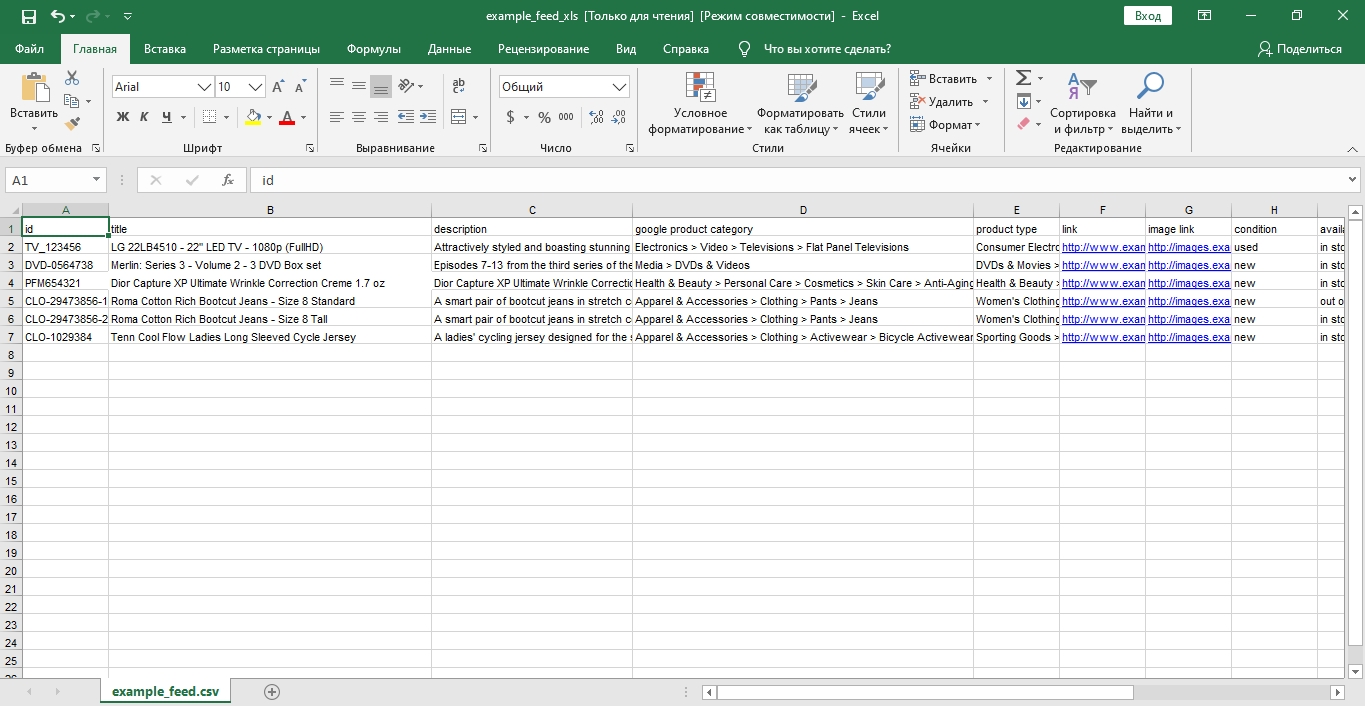Click the Increase Indent icon
The image size is (1365, 706).
tap(428, 117)
